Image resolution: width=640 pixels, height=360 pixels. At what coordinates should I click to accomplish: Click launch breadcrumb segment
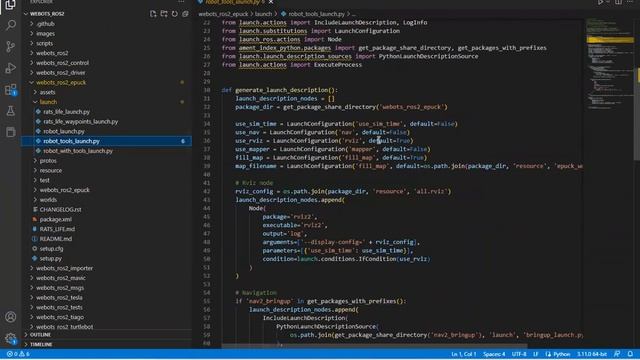coord(263,14)
